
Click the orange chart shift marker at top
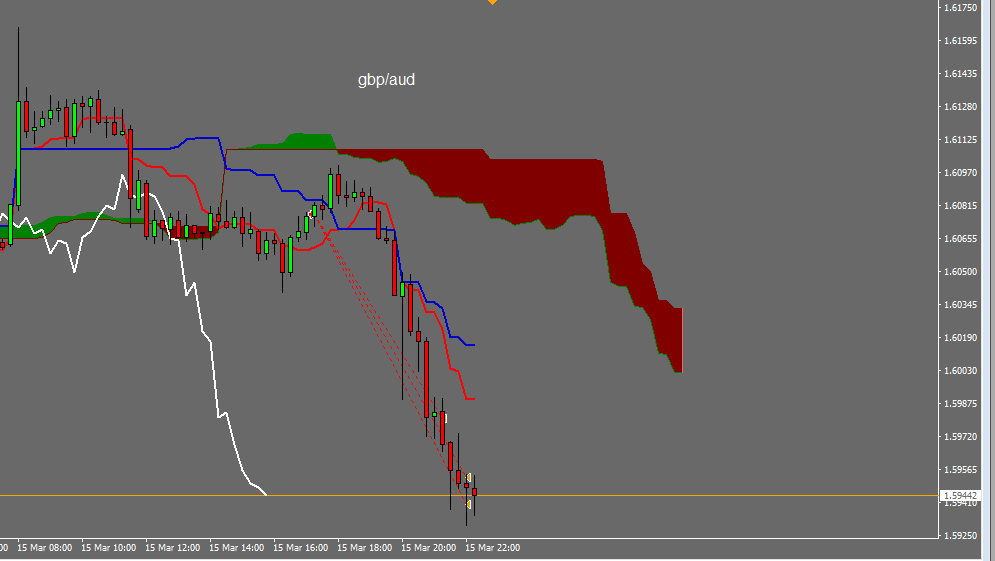[x=492, y=2]
